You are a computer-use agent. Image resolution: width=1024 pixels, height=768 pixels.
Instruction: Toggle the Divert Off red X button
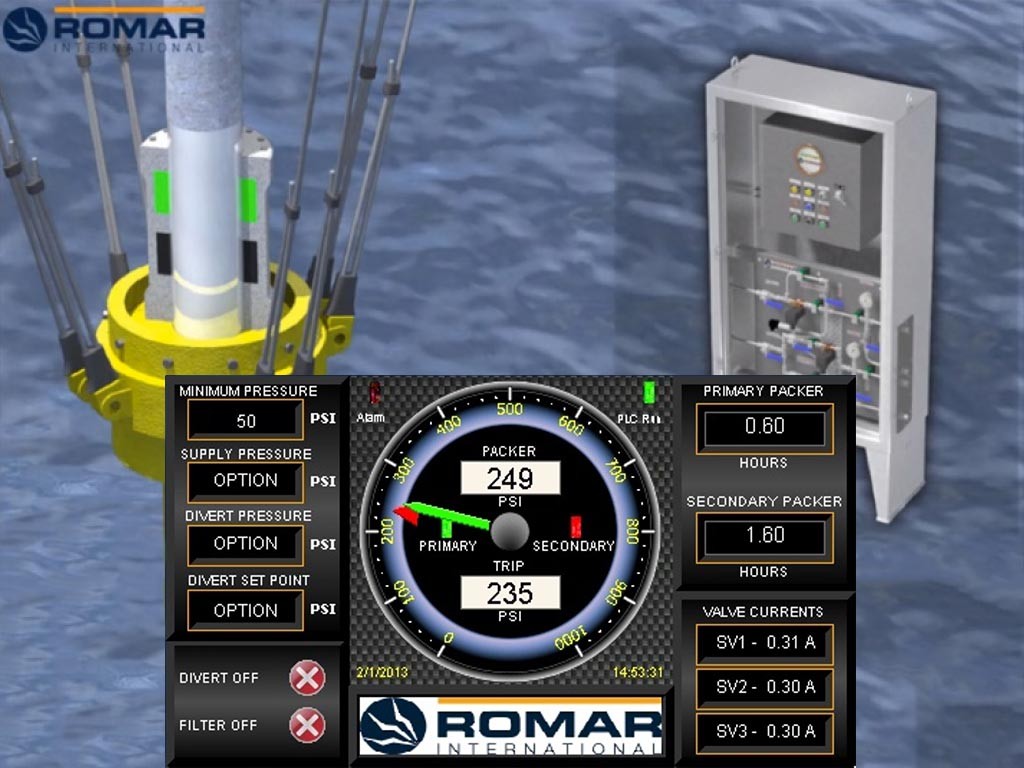click(307, 678)
